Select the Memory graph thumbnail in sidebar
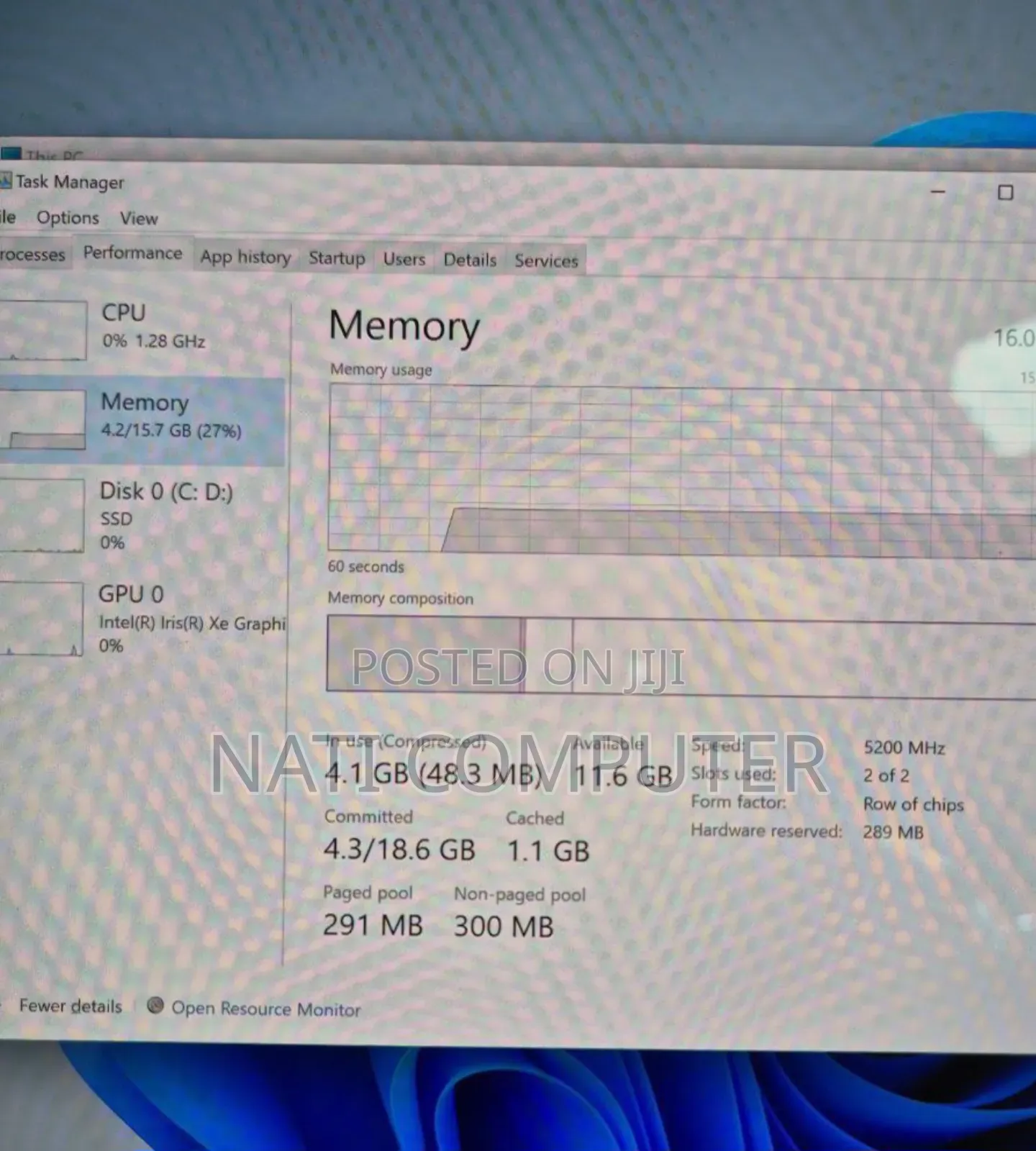The height and width of the screenshot is (1151, 1036). tap(42, 419)
